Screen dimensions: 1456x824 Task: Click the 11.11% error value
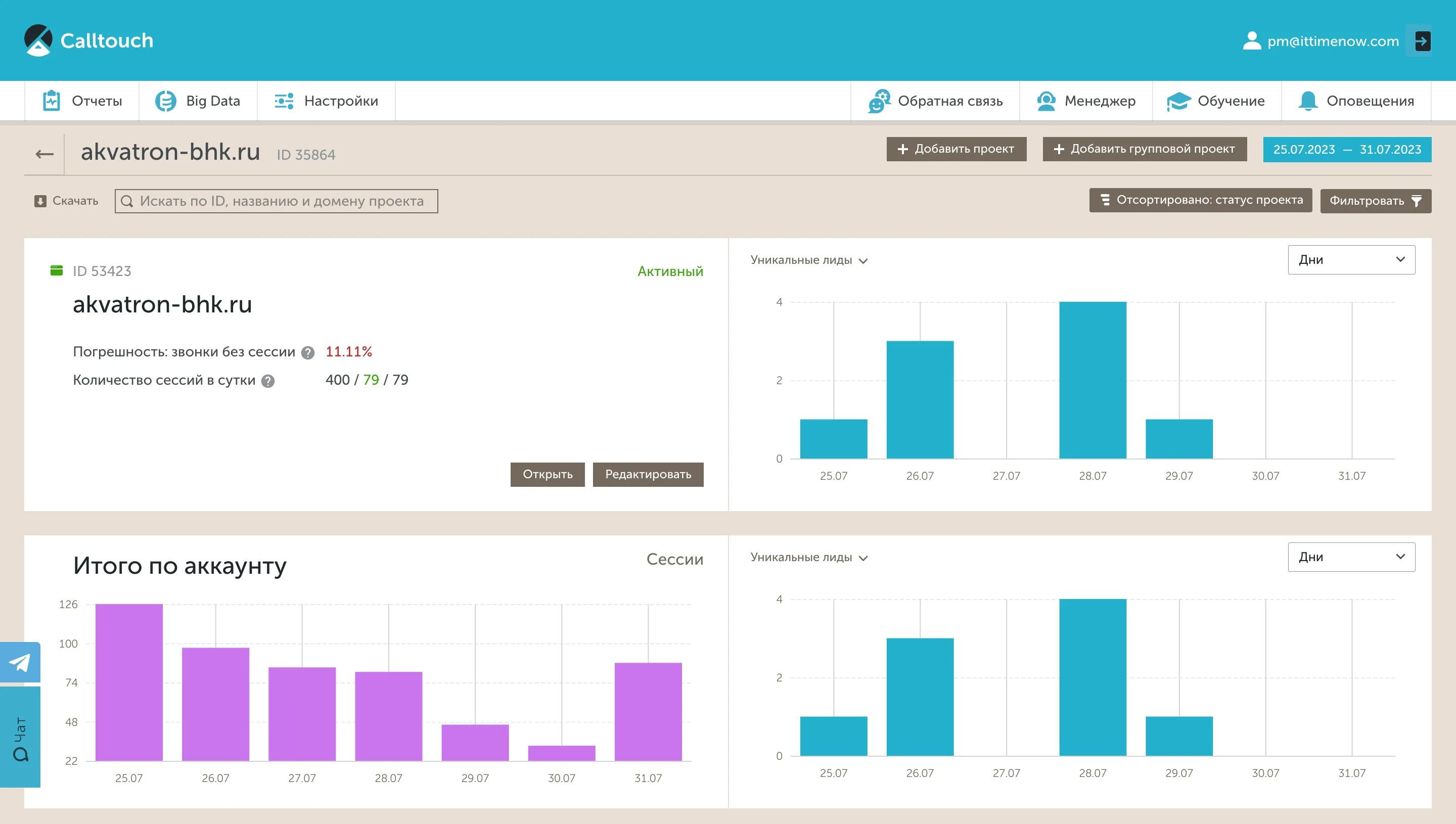(348, 352)
